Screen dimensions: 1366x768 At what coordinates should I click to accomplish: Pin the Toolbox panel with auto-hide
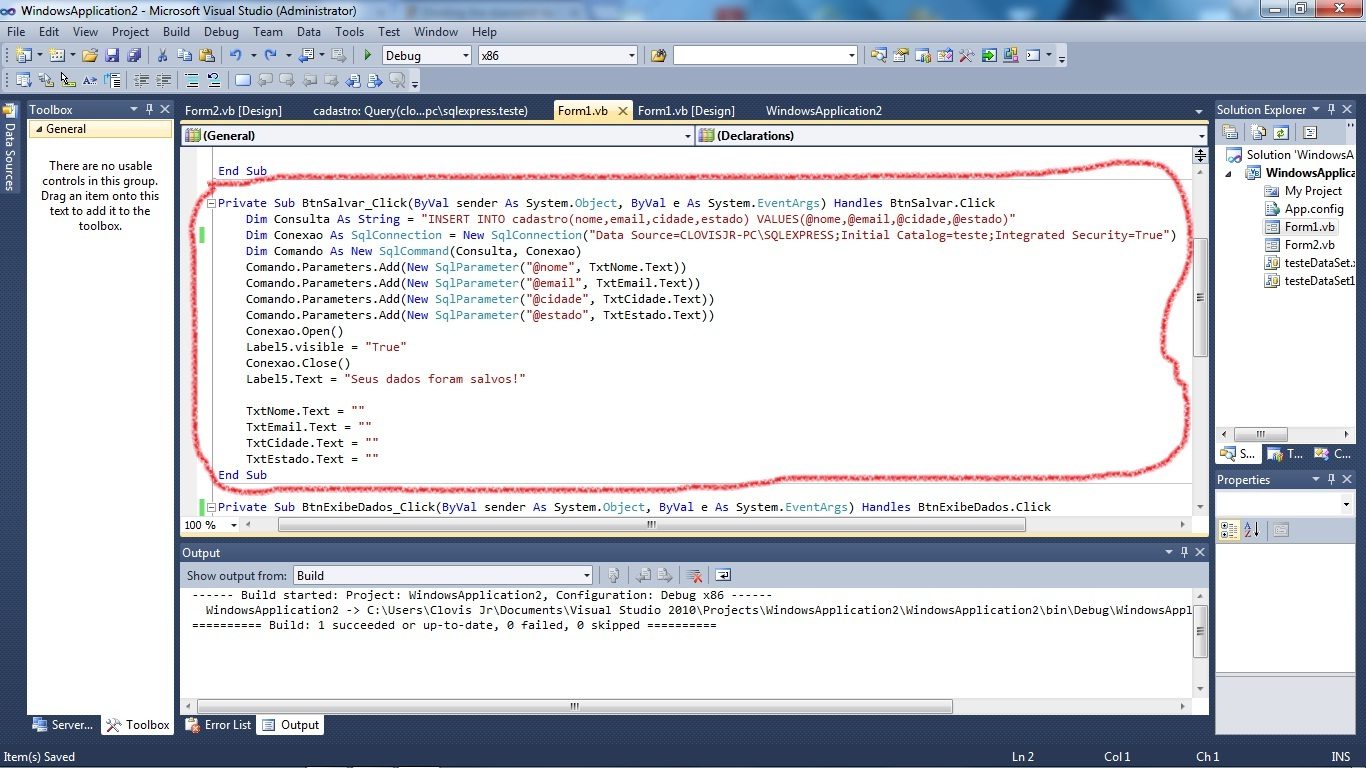click(x=149, y=110)
